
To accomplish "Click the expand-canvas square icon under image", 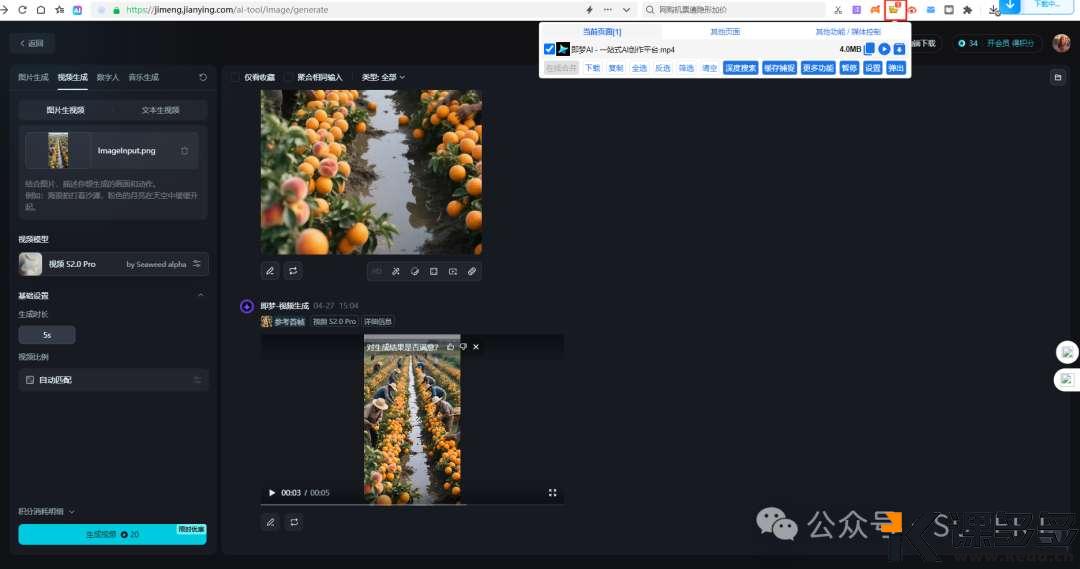I will pos(434,271).
